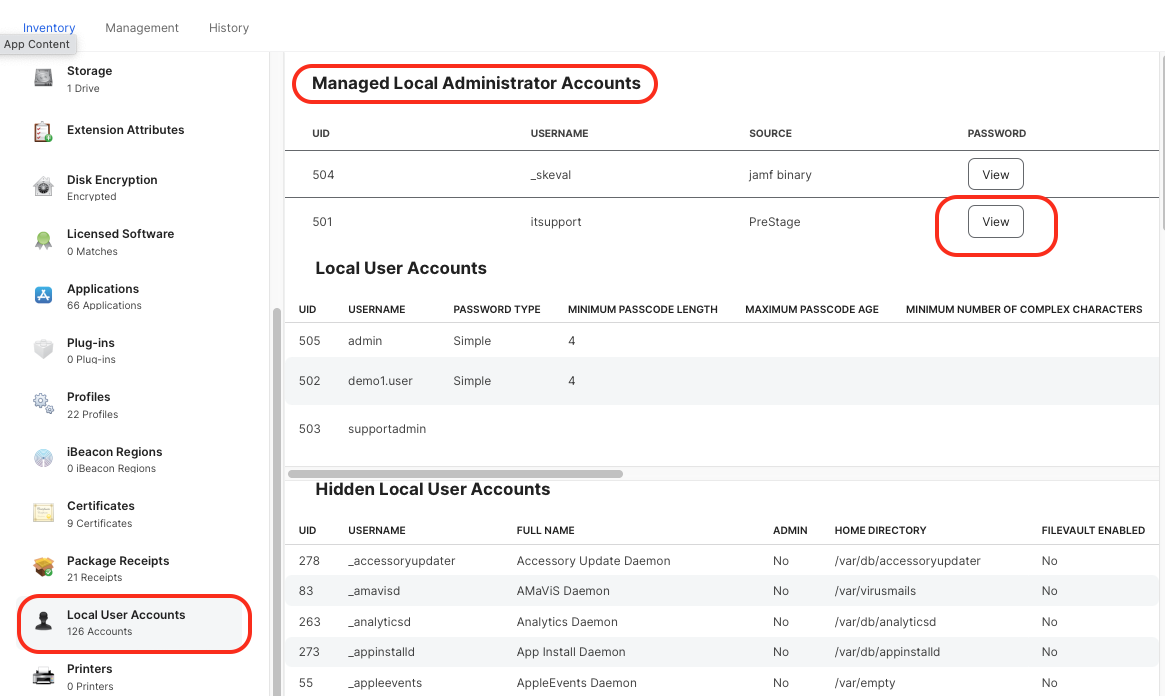Image resolution: width=1165 pixels, height=696 pixels.
Task: Click the Local User Accounts person icon
Action: 43,621
